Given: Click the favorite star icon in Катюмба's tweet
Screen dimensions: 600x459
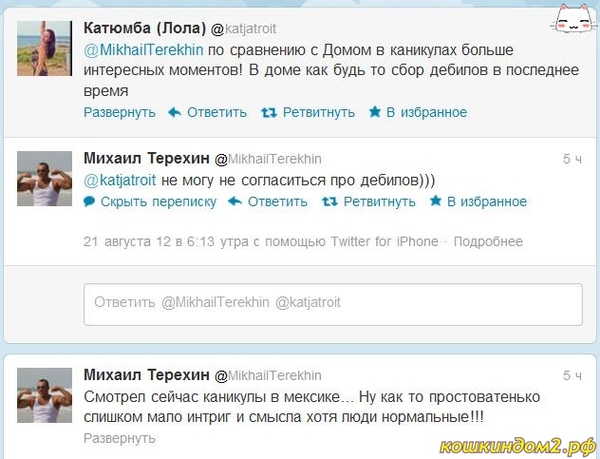Looking at the screenshot, I should [x=375, y=112].
